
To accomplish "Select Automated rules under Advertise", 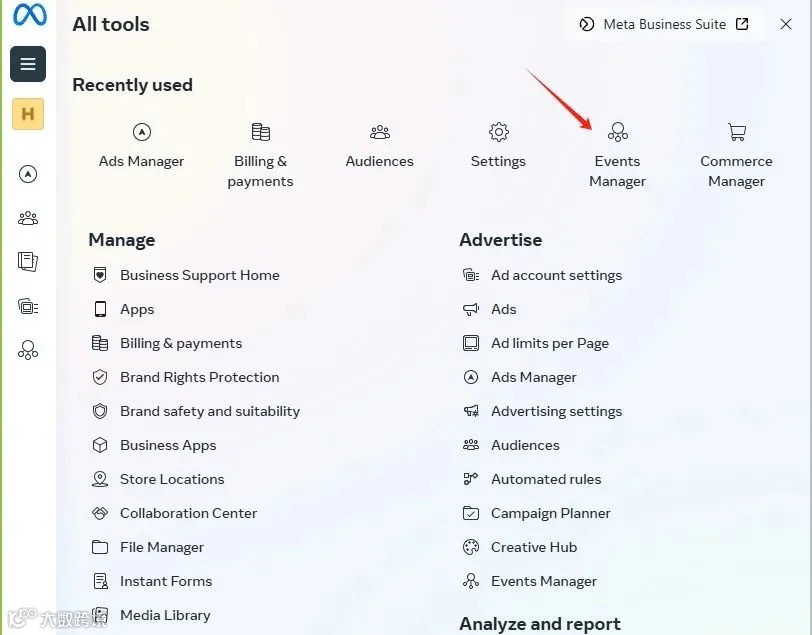I will tap(546, 479).
